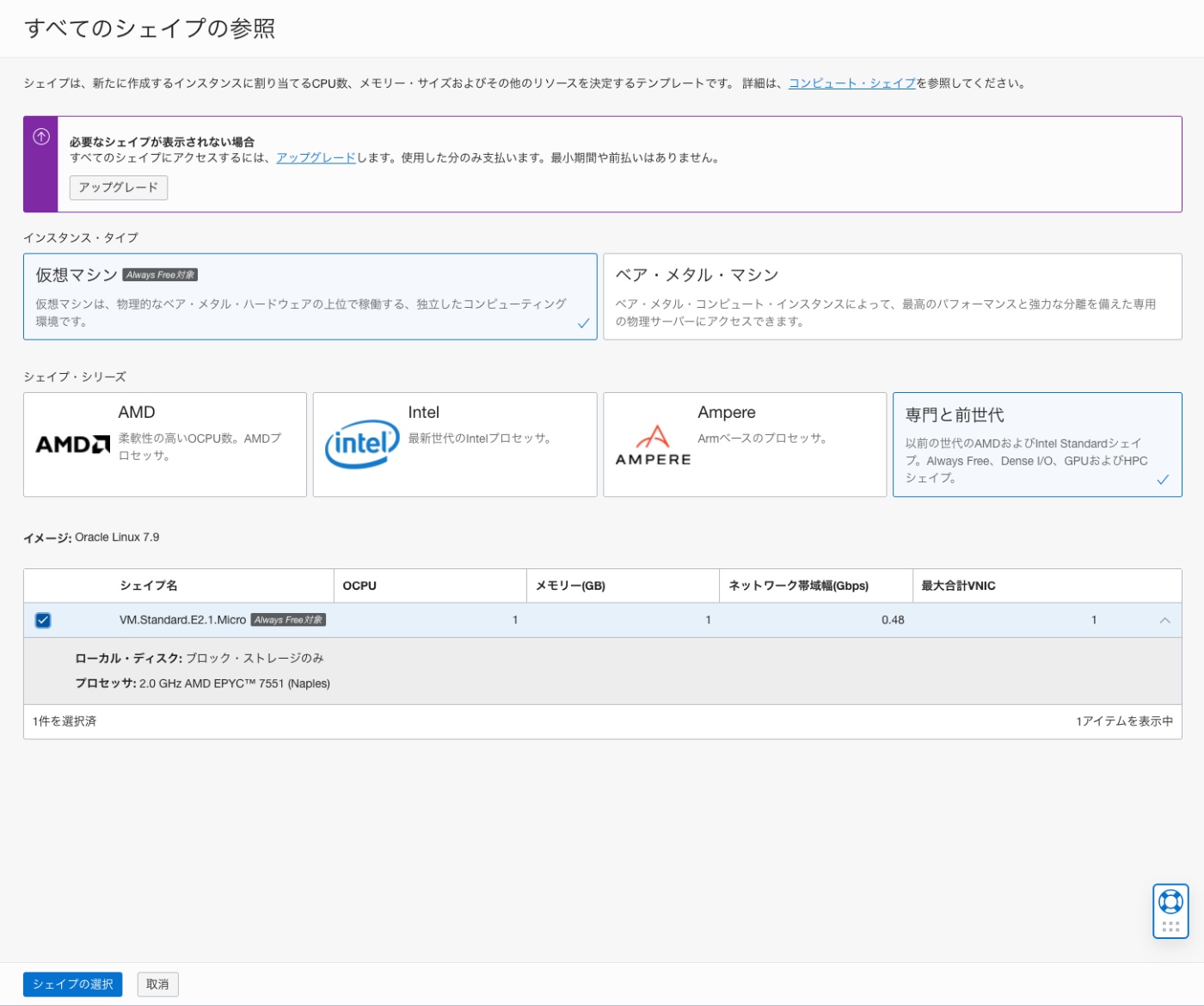Click the Always Free対象 badge next to 仮想マシン

click(160, 275)
